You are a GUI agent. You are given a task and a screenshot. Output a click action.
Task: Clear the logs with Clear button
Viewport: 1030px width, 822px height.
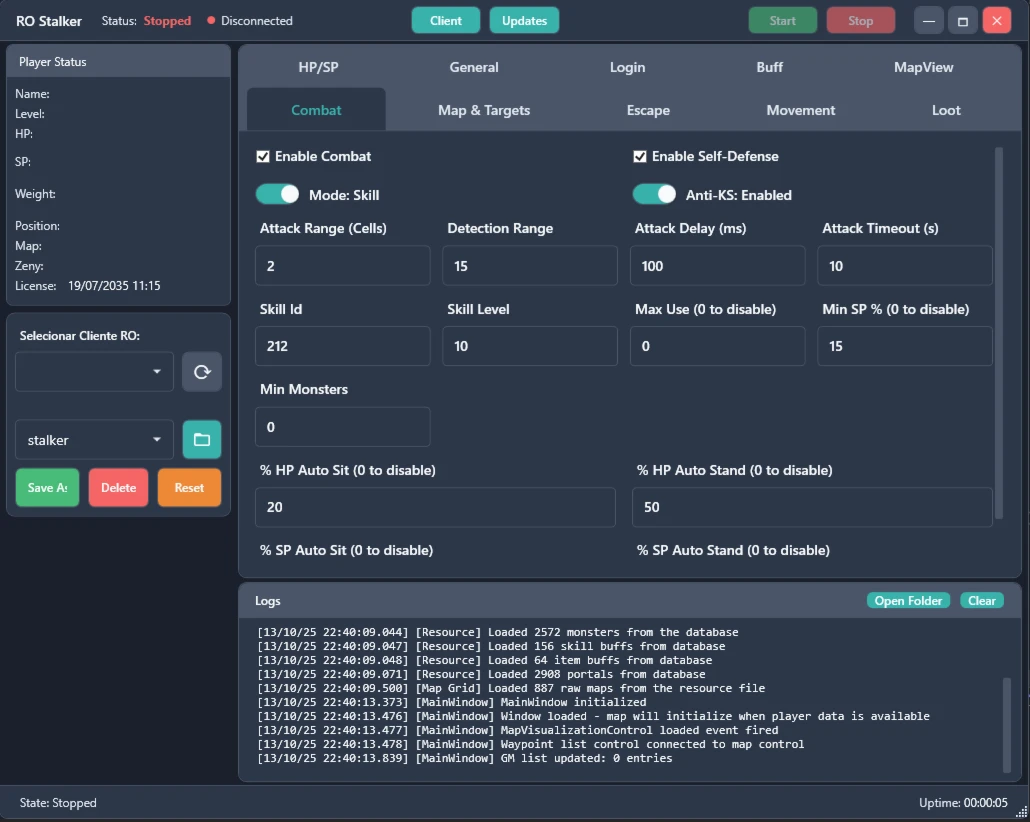(982, 600)
